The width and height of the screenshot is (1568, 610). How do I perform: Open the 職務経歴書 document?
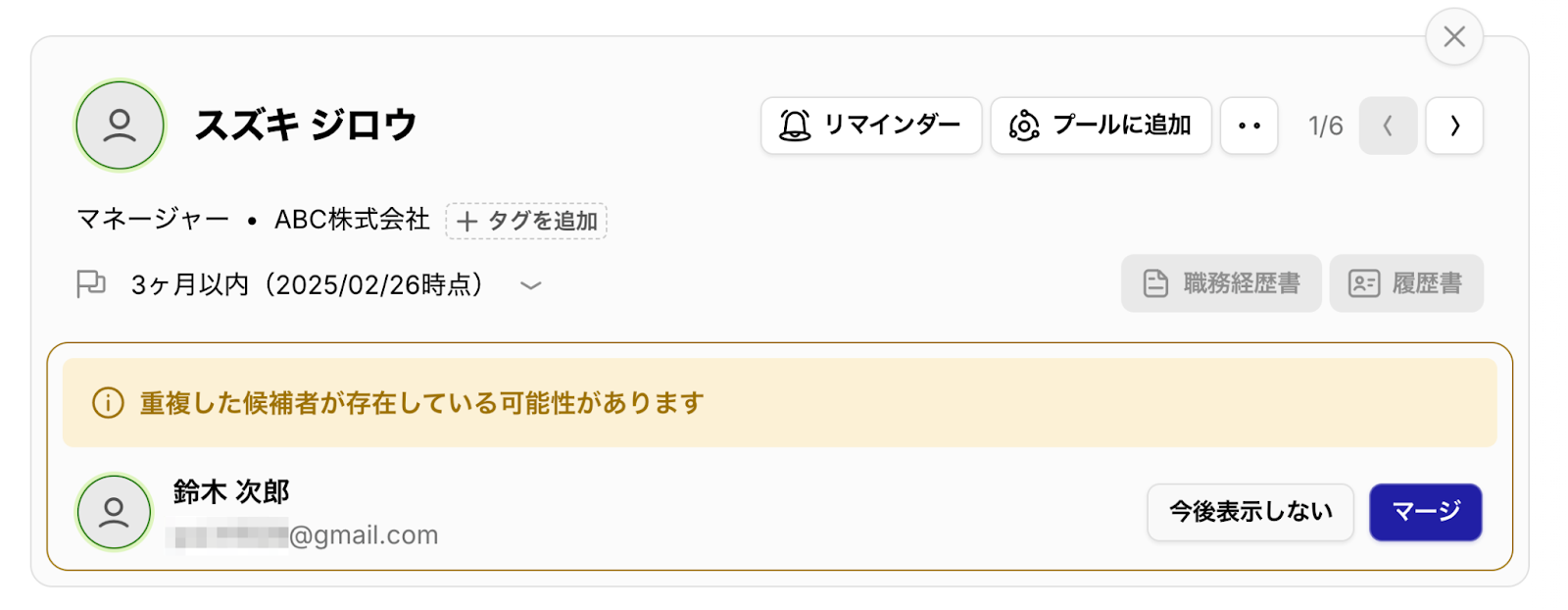coord(1221,283)
